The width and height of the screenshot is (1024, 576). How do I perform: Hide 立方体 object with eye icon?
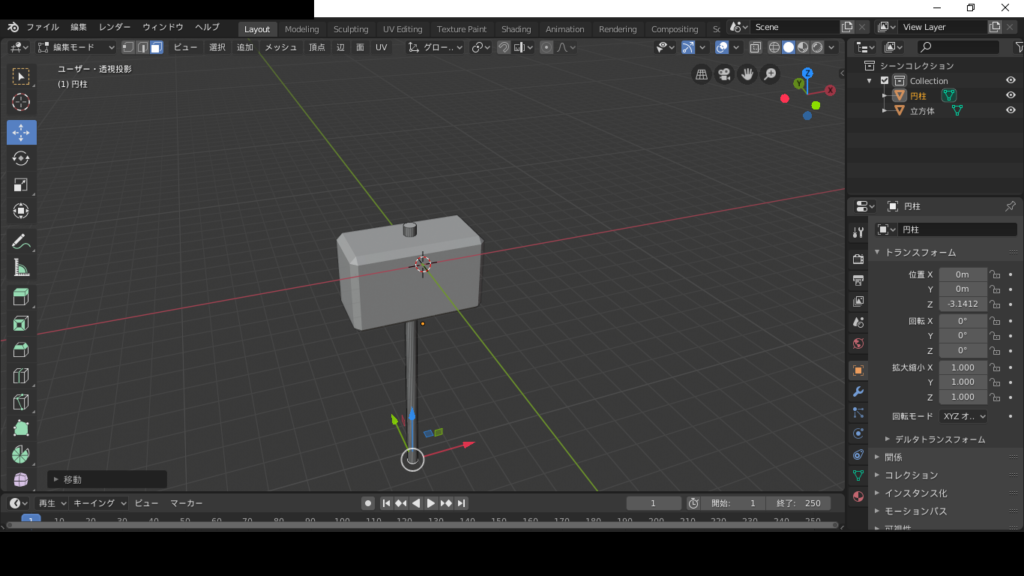[x=1010, y=111]
